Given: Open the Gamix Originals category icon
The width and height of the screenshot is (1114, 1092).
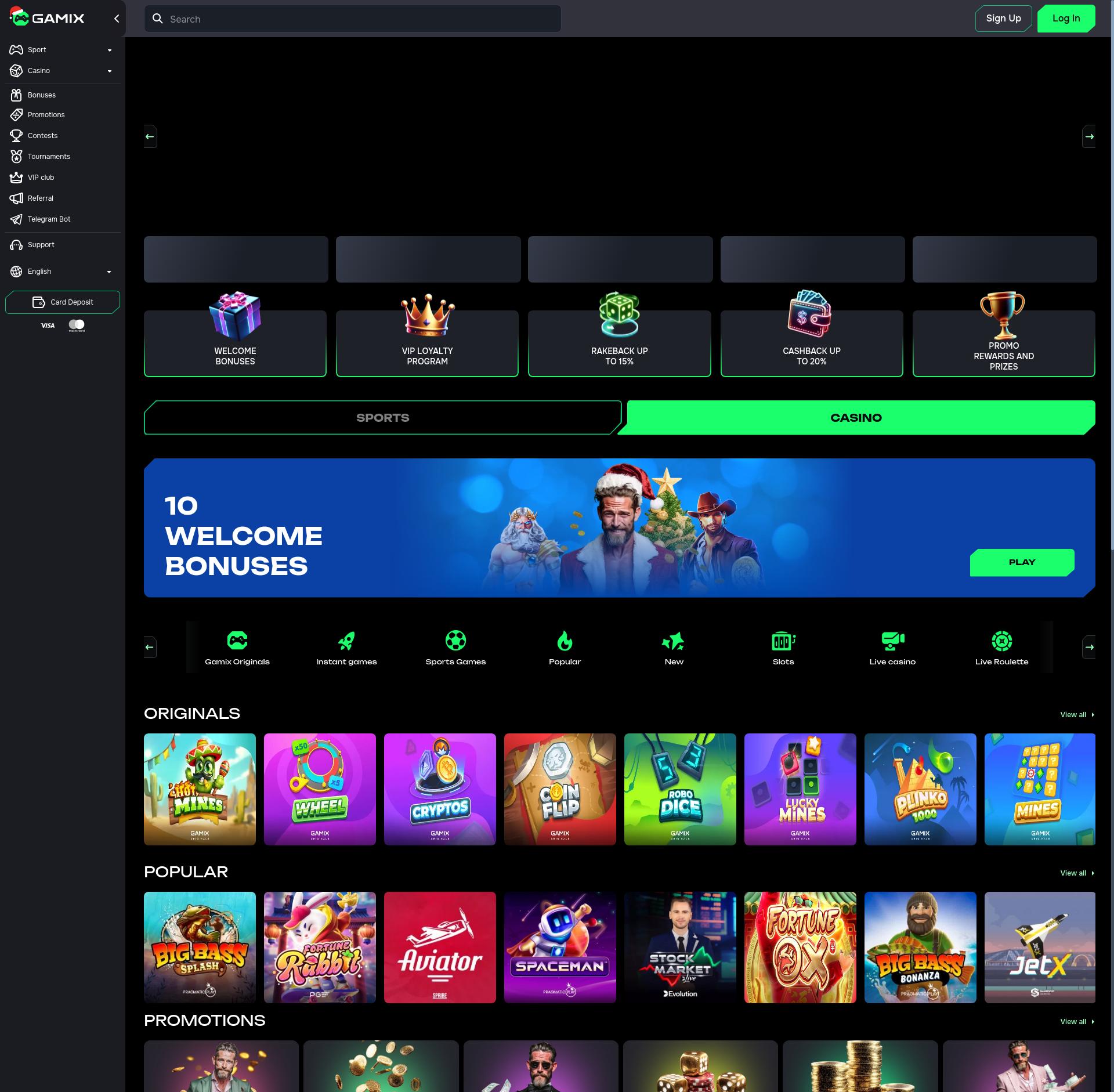Looking at the screenshot, I should 237,641.
